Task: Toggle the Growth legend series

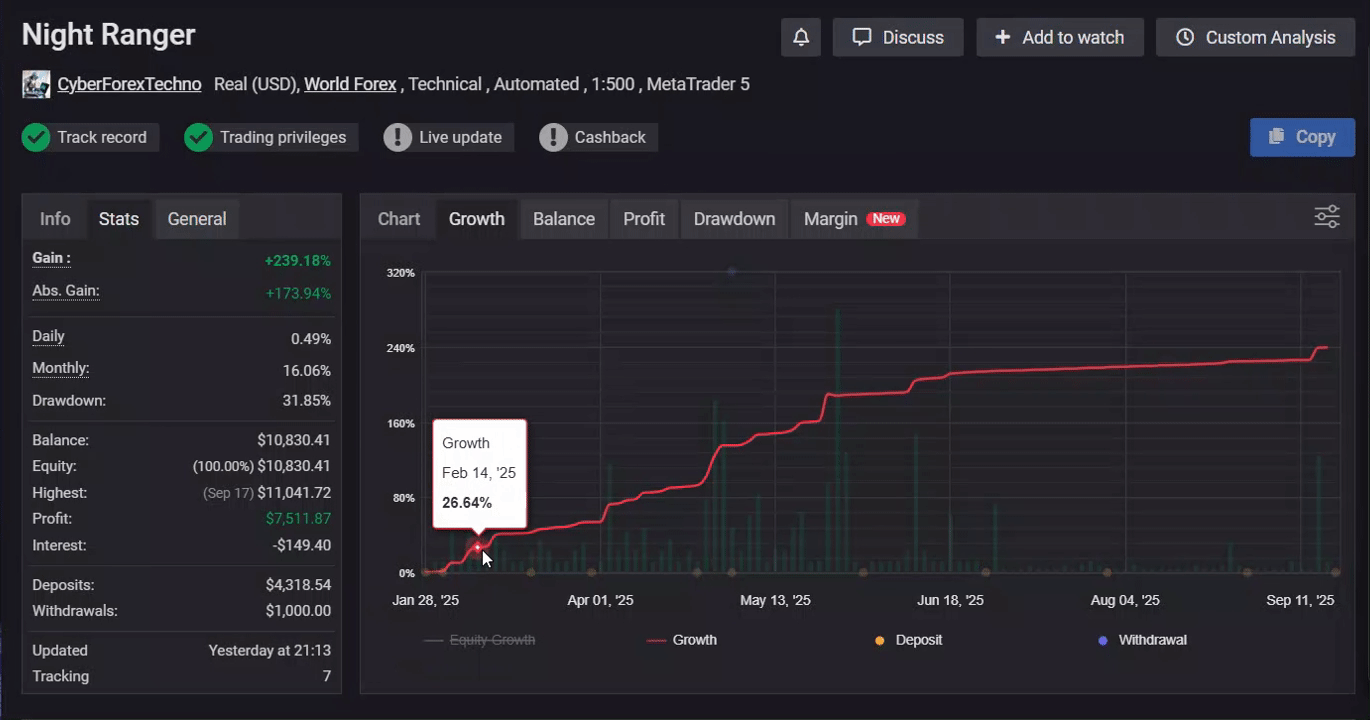Action: click(682, 640)
